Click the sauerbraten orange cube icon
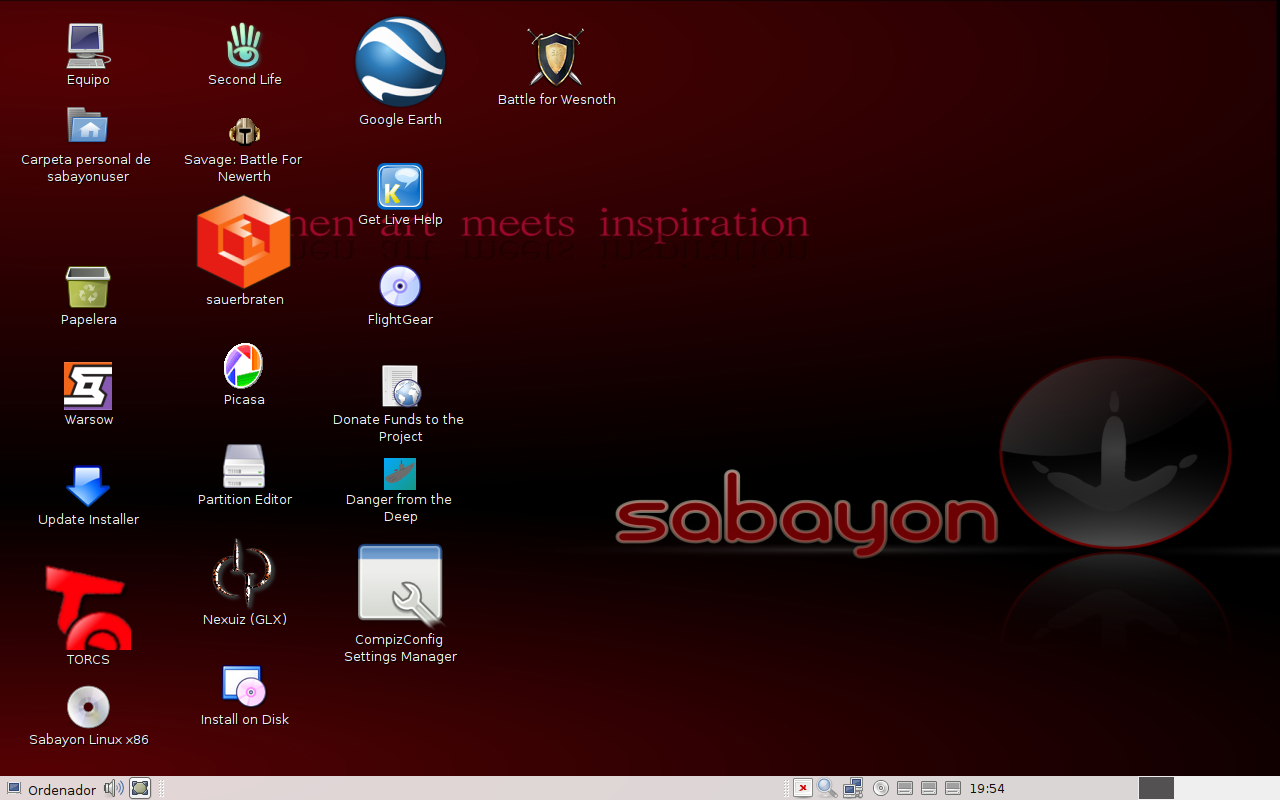The image size is (1280, 800). click(244, 241)
